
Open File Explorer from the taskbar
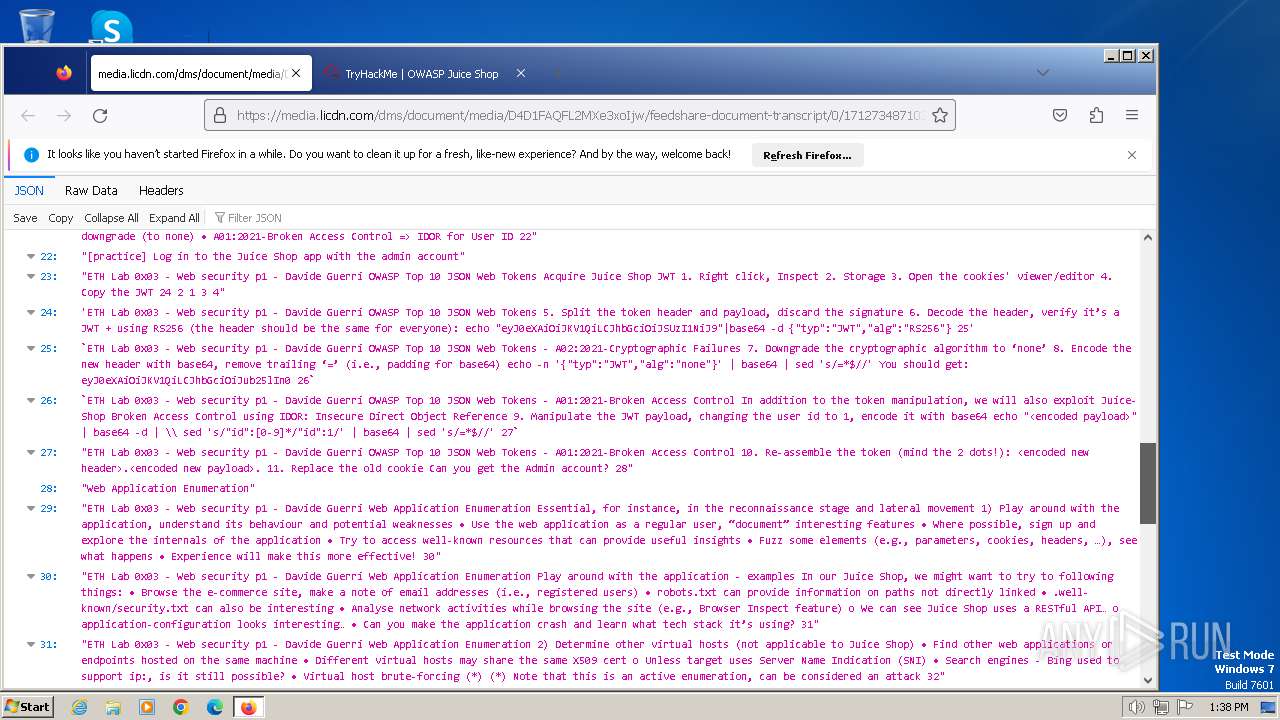pos(113,707)
